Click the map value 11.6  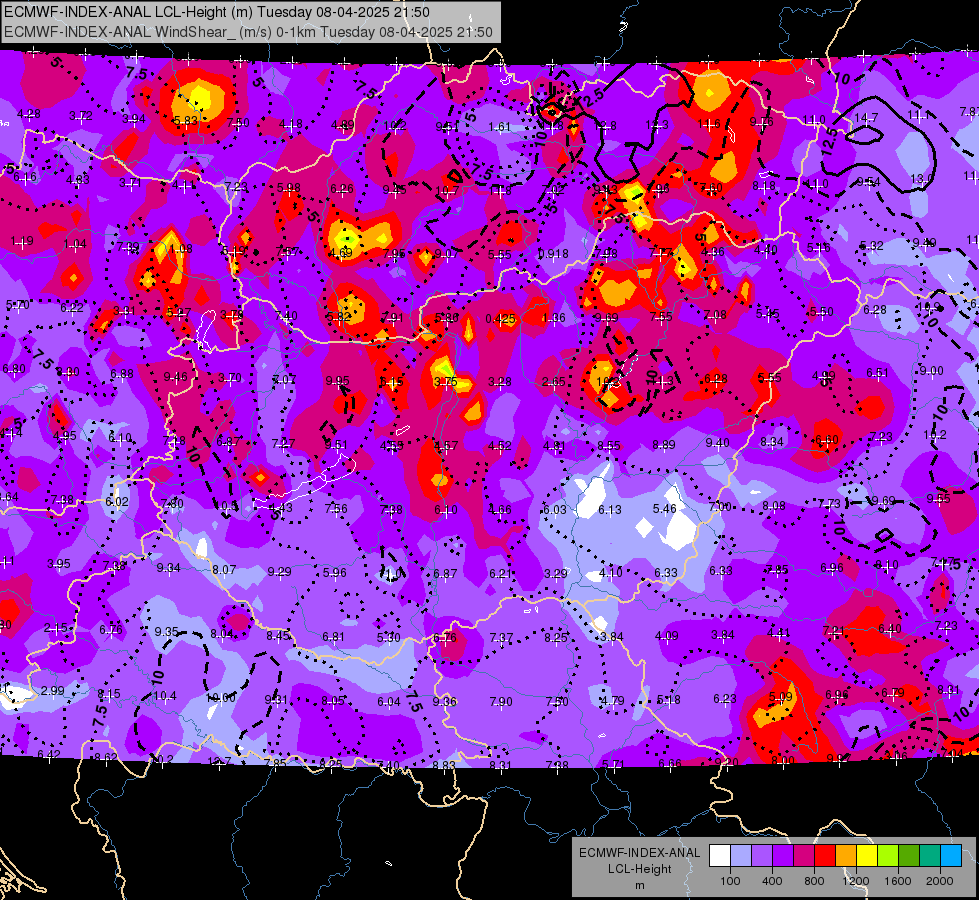point(709,124)
